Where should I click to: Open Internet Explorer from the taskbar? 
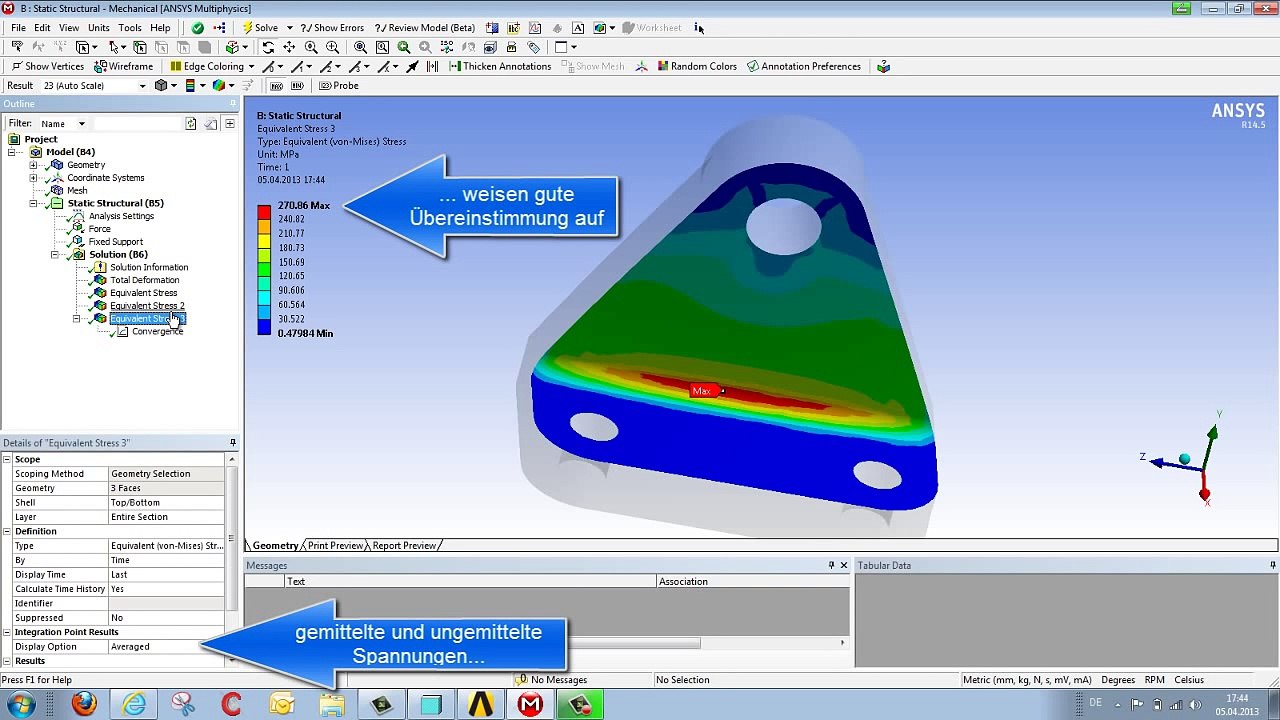[x=134, y=704]
